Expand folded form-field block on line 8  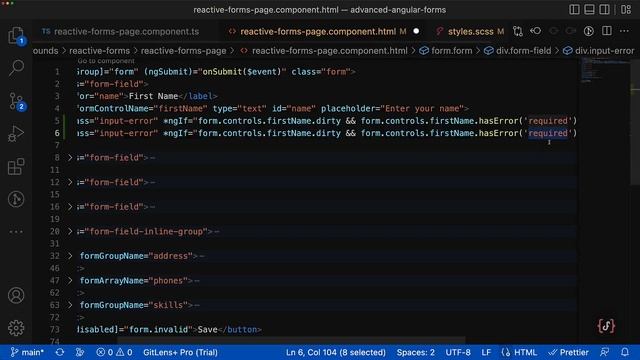70,158
